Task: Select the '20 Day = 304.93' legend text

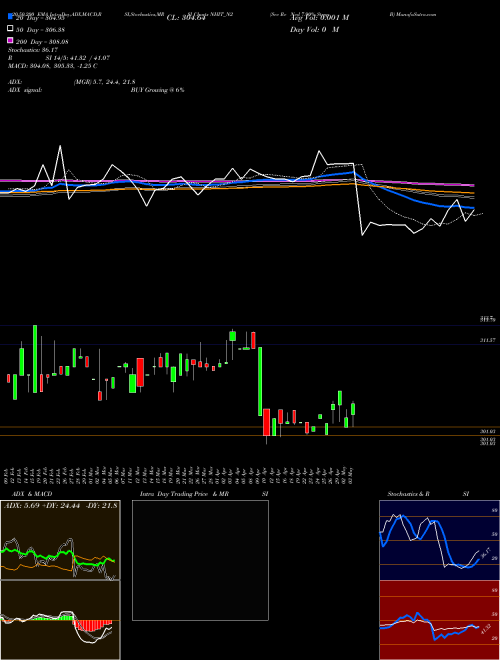Action: pyautogui.click(x=40, y=18)
